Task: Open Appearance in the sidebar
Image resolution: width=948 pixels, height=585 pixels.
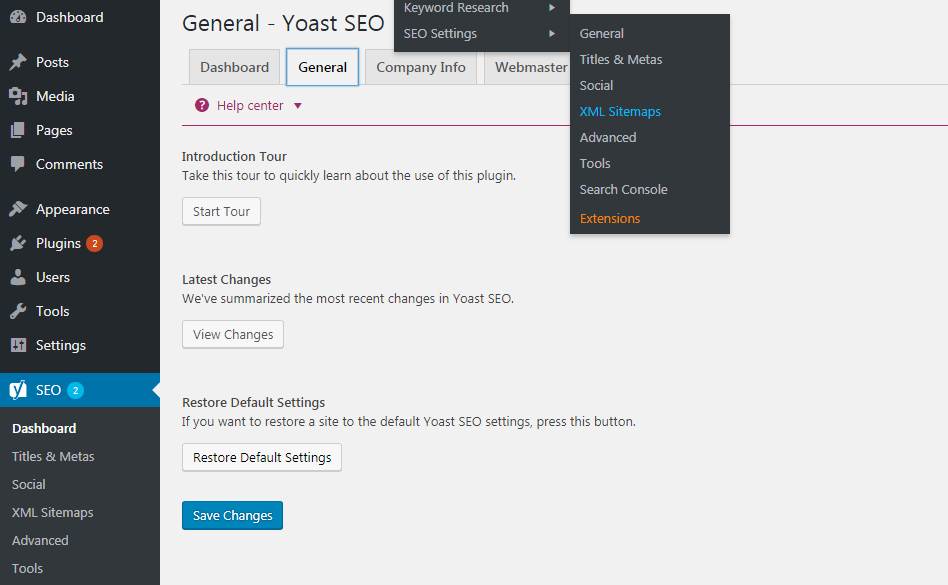Action: (80, 209)
